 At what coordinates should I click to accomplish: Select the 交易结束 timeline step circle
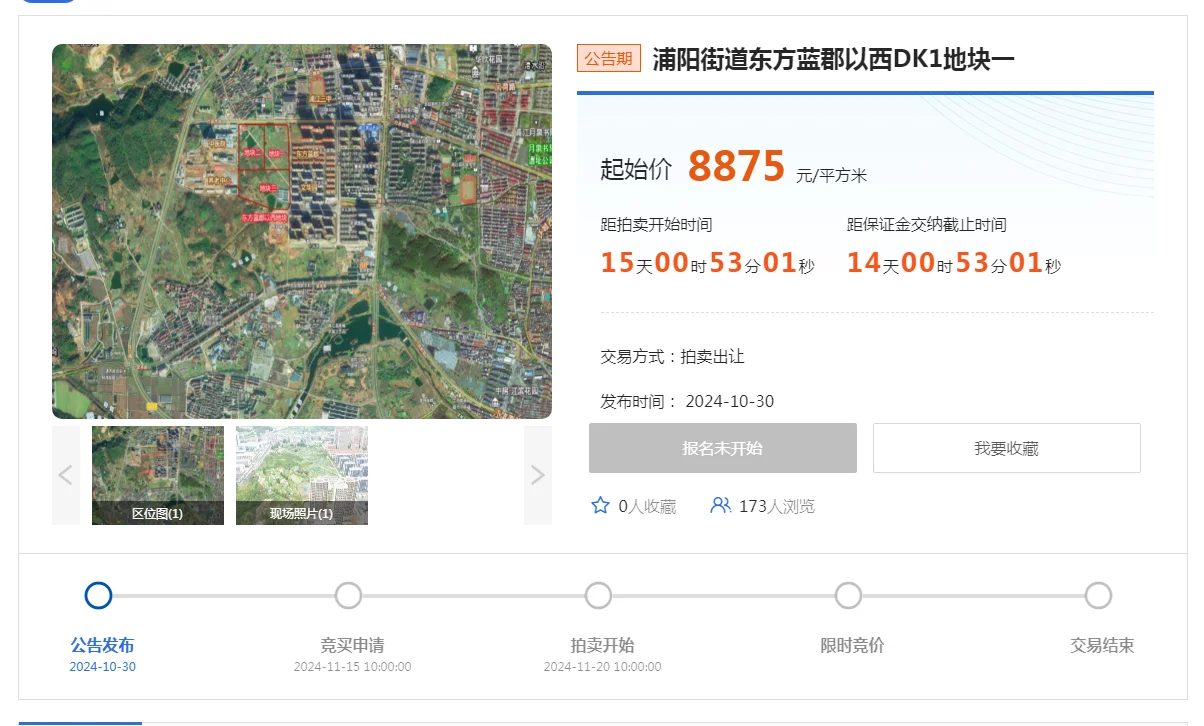[x=1098, y=596]
